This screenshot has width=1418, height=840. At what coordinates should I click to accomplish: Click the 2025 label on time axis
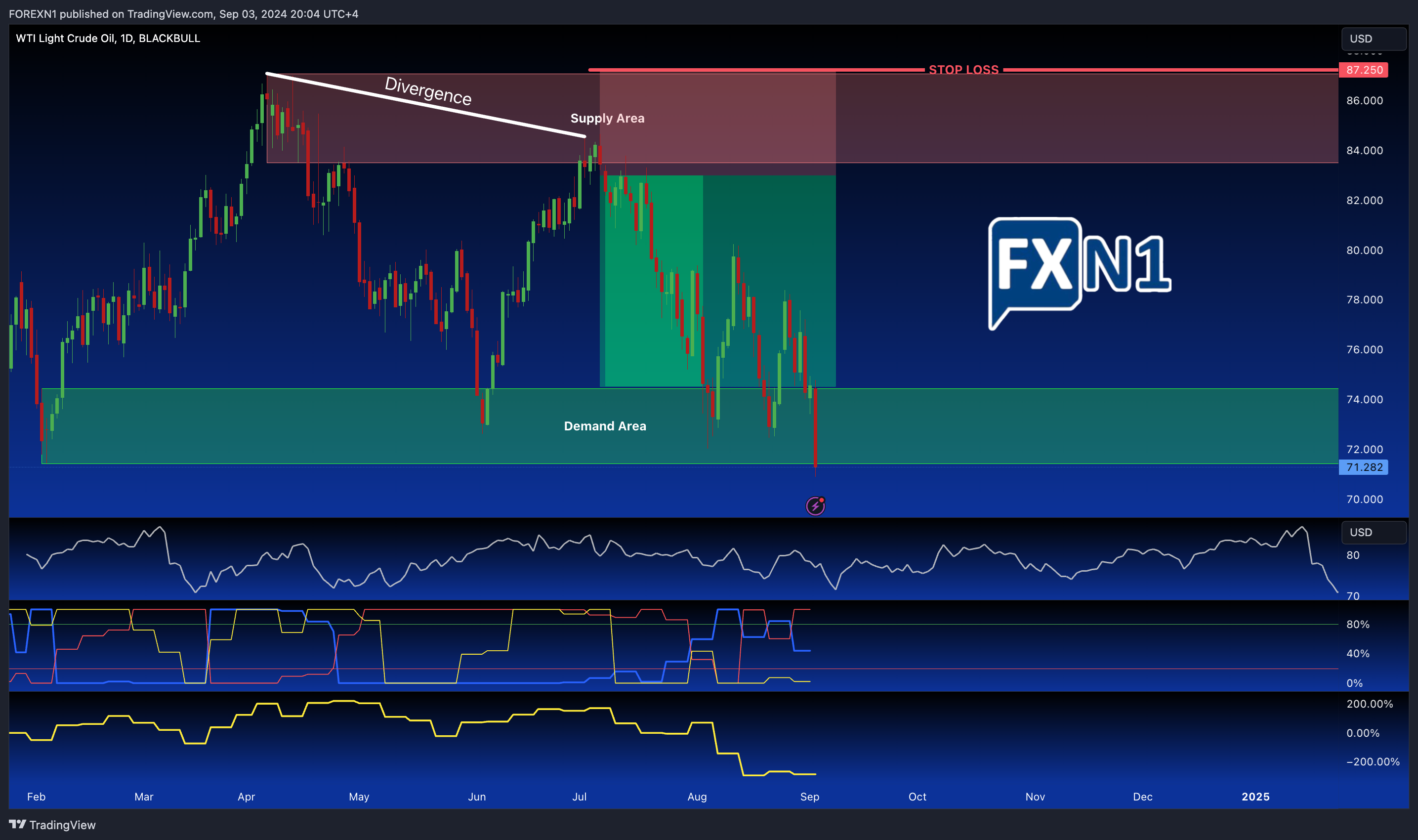[x=1255, y=797]
